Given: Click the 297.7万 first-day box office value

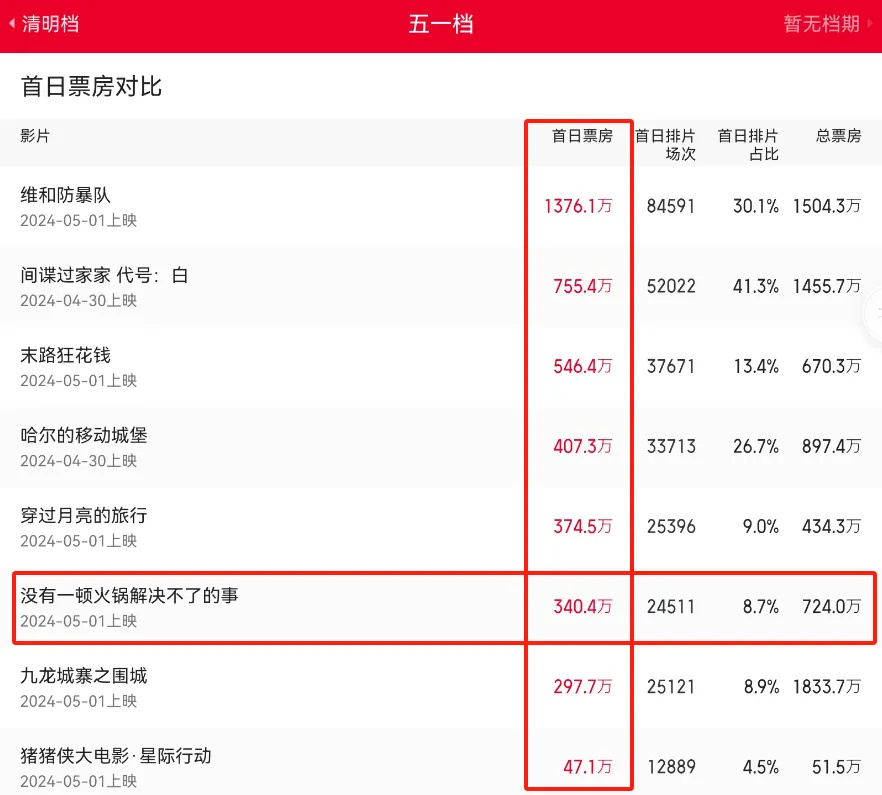Looking at the screenshot, I should (583, 686).
